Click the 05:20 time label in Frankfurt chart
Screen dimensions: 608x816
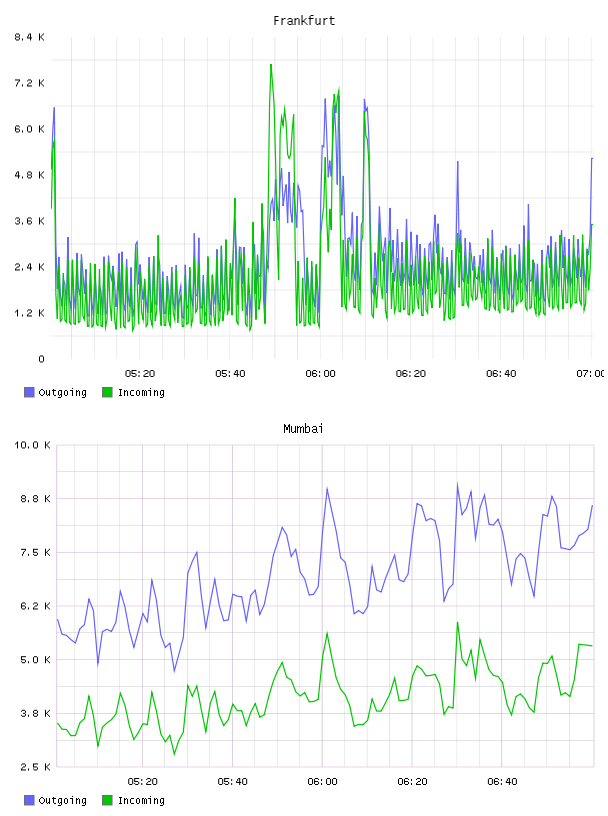[140, 374]
